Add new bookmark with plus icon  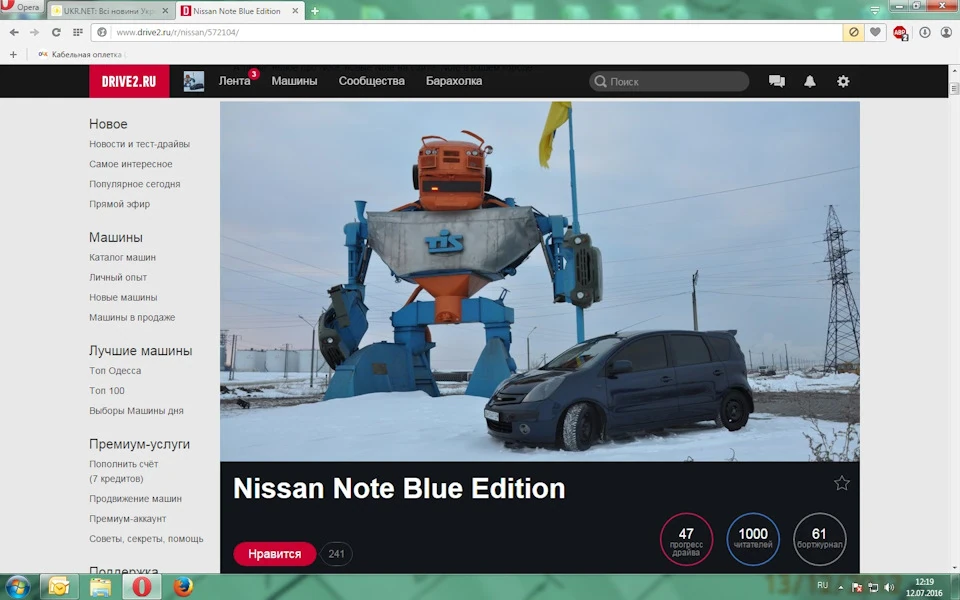pos(13,54)
